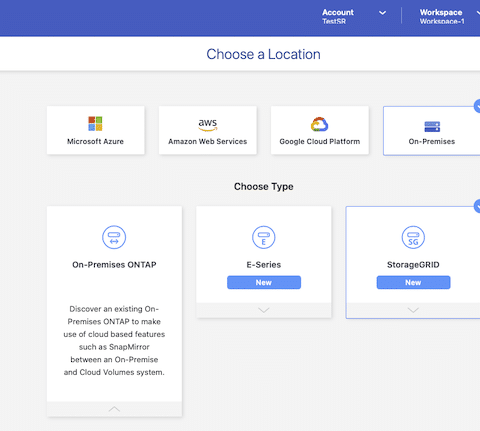Click the New badge under E-Series
This screenshot has width=480, height=431.
point(264,282)
